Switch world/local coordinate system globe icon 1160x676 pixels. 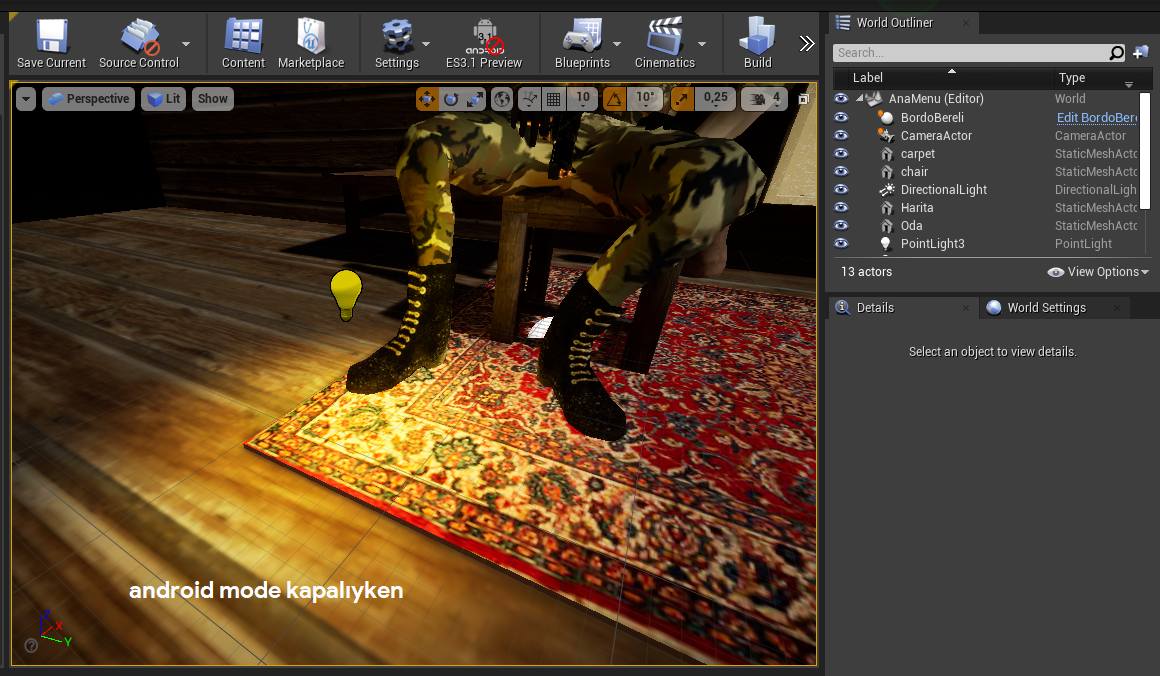[x=502, y=99]
